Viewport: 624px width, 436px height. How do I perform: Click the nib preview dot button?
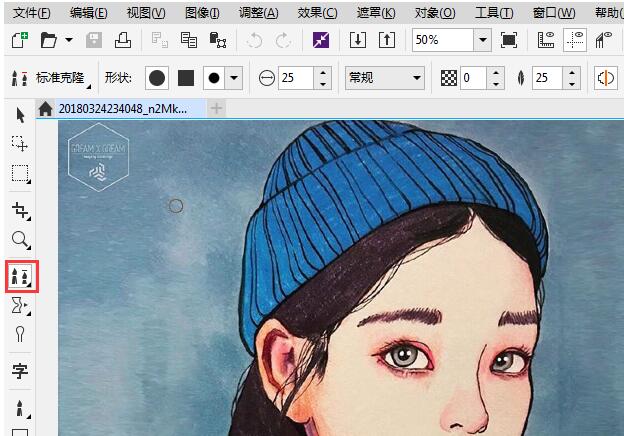214,78
